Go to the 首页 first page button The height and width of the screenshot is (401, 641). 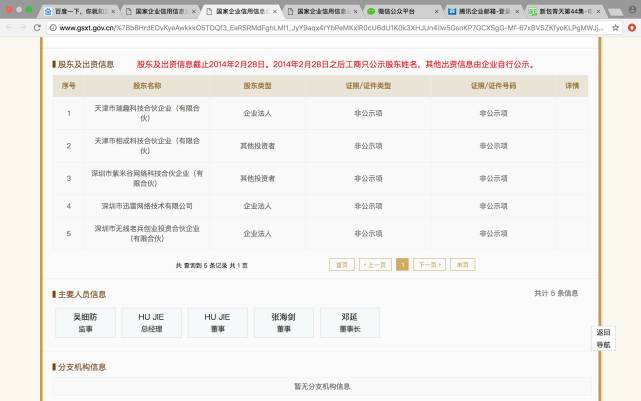(342, 265)
